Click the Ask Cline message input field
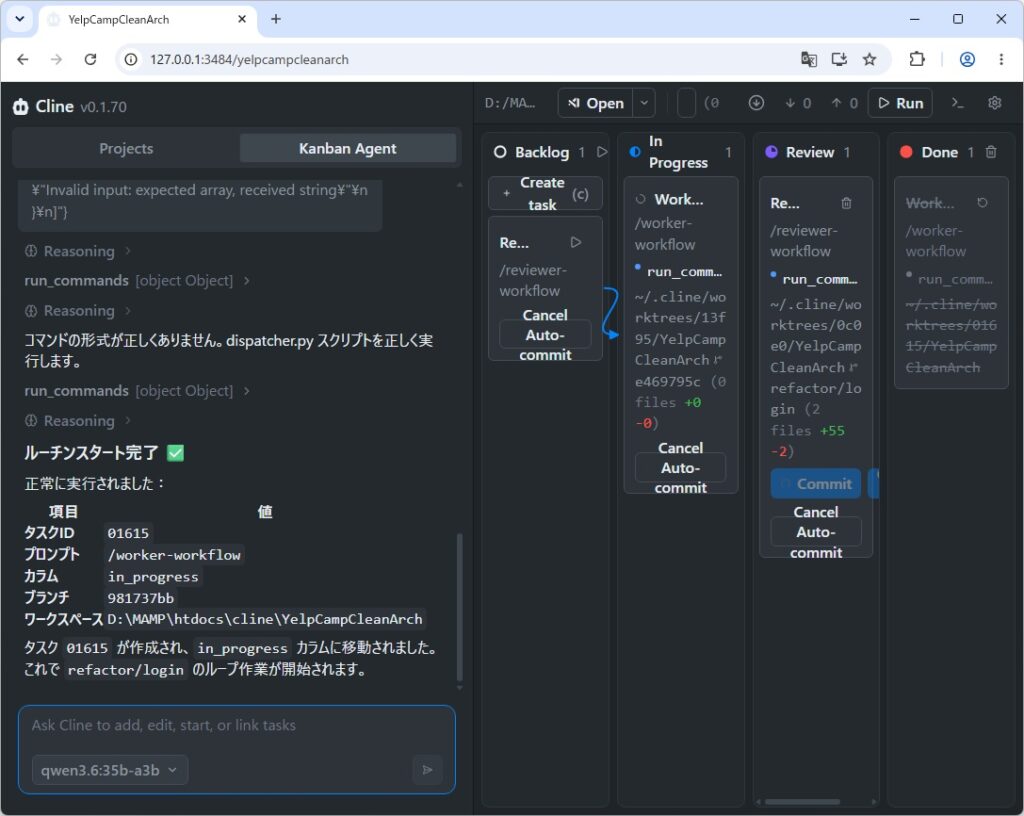Image resolution: width=1024 pixels, height=816 pixels. click(236, 726)
